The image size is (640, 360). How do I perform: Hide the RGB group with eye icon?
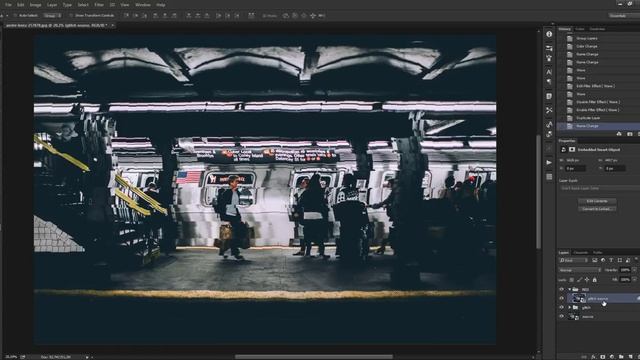point(562,289)
